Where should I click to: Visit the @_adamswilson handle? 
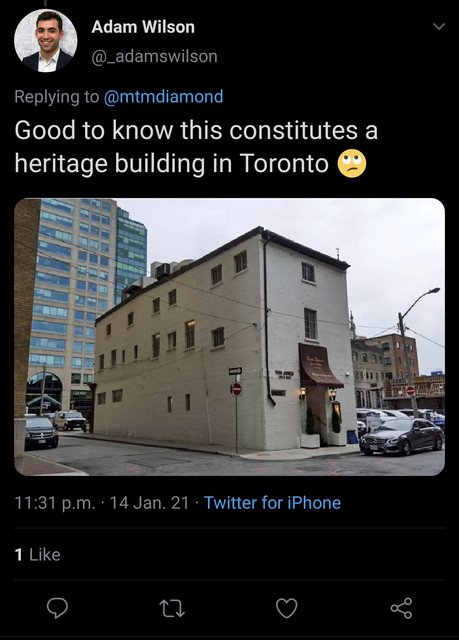(154, 56)
